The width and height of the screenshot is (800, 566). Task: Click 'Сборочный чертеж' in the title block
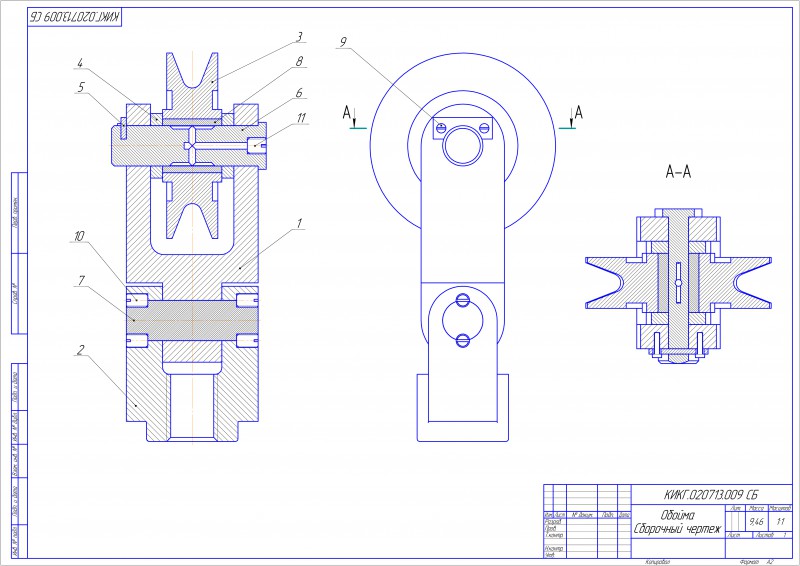(678, 529)
